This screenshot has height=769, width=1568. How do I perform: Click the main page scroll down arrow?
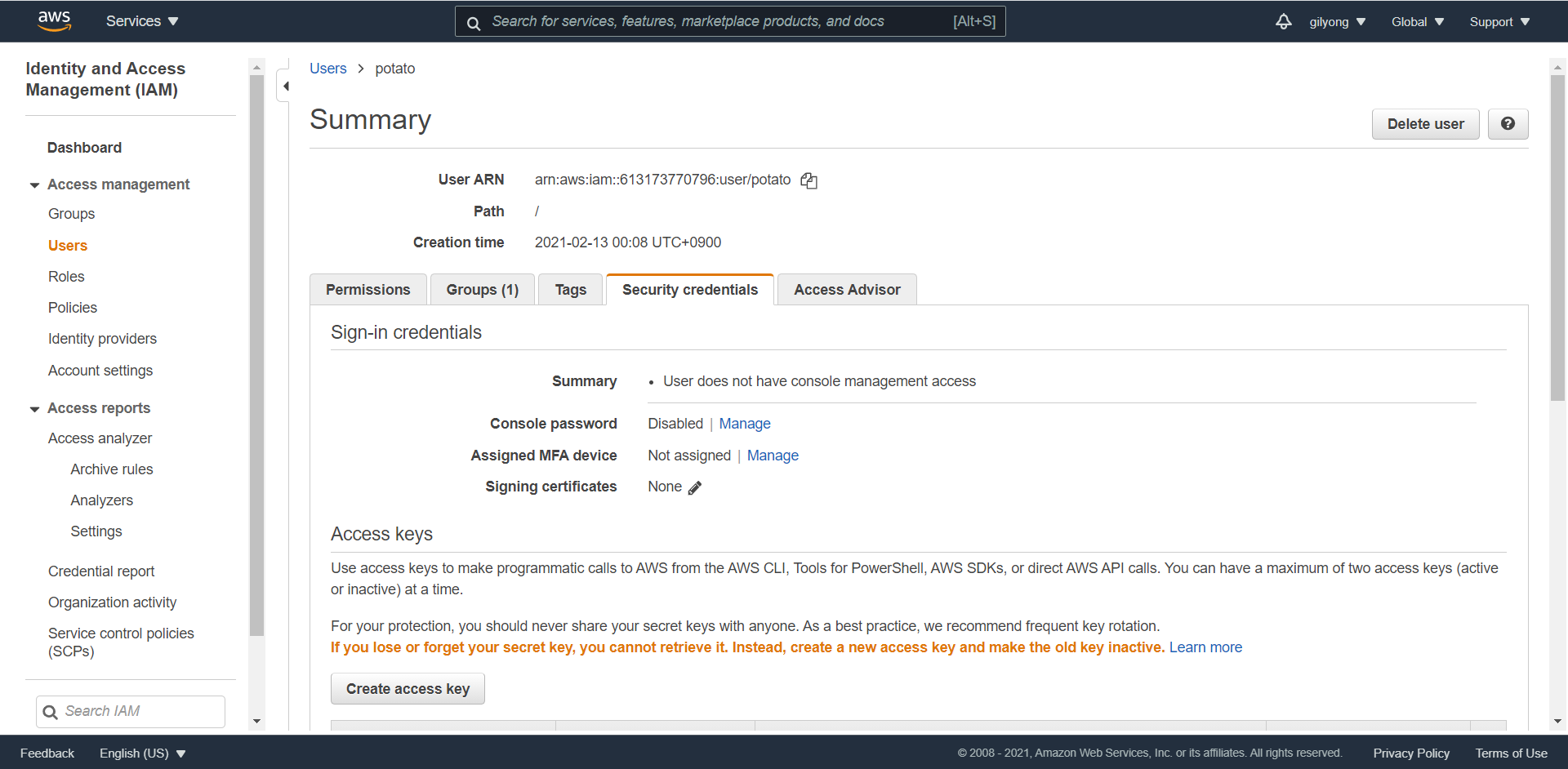click(x=1557, y=722)
